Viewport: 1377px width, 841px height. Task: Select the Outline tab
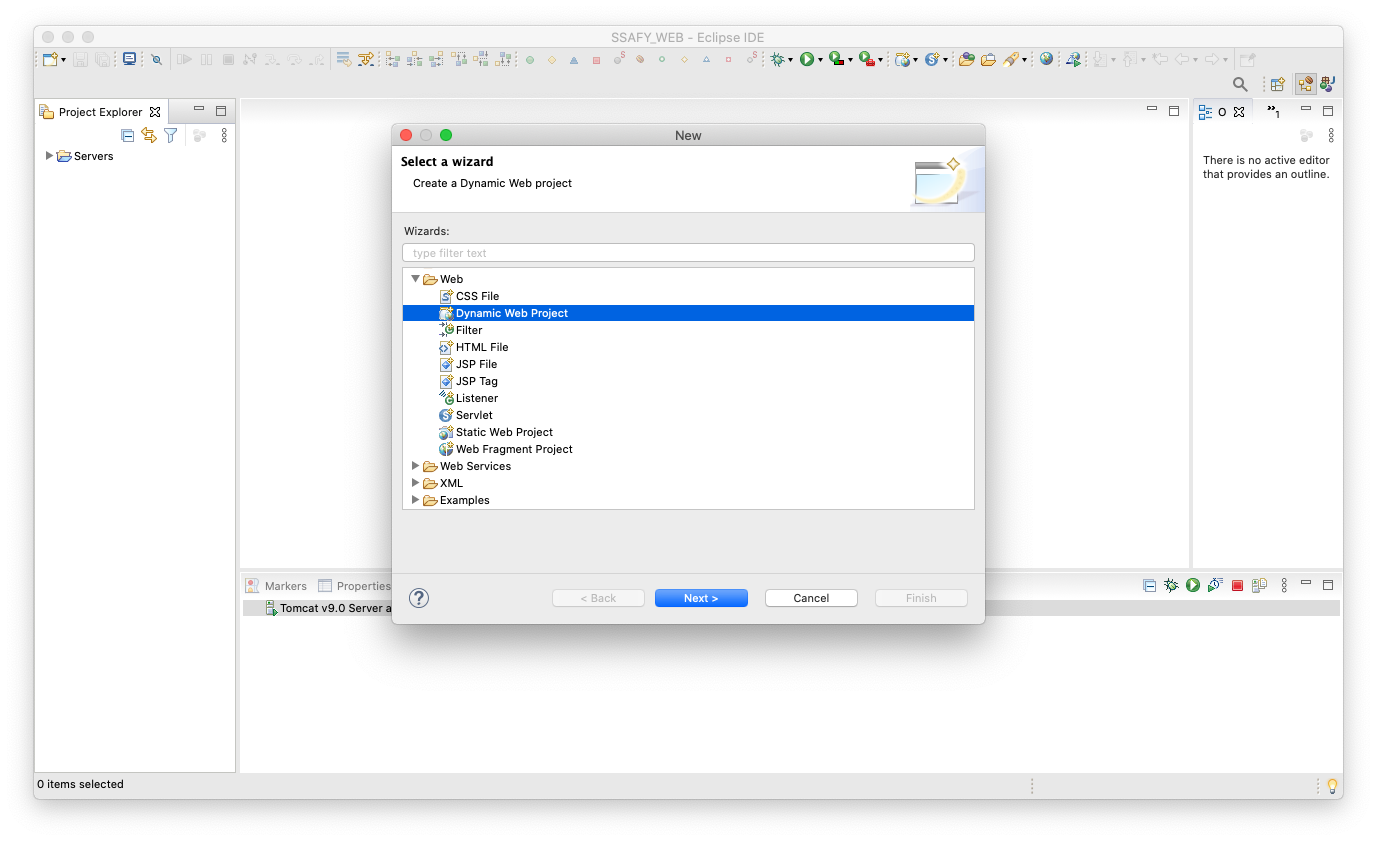pyautogui.click(x=1221, y=112)
